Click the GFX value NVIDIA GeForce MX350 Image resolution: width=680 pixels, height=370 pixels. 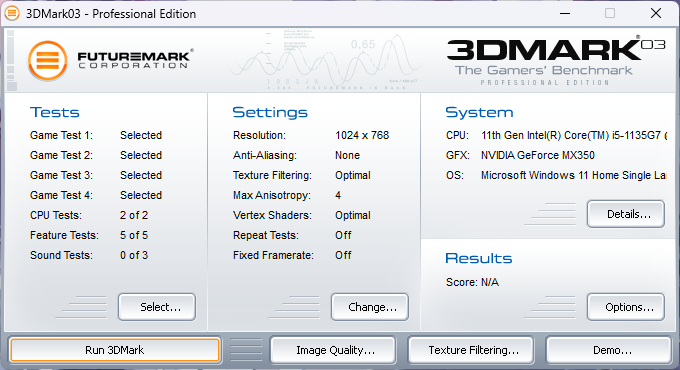pos(538,155)
